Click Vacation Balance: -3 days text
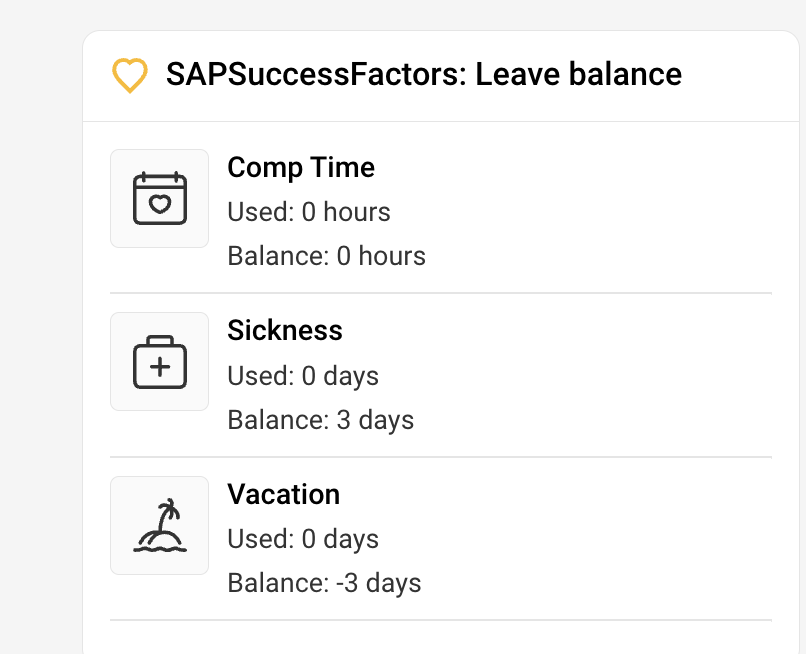 [x=325, y=583]
